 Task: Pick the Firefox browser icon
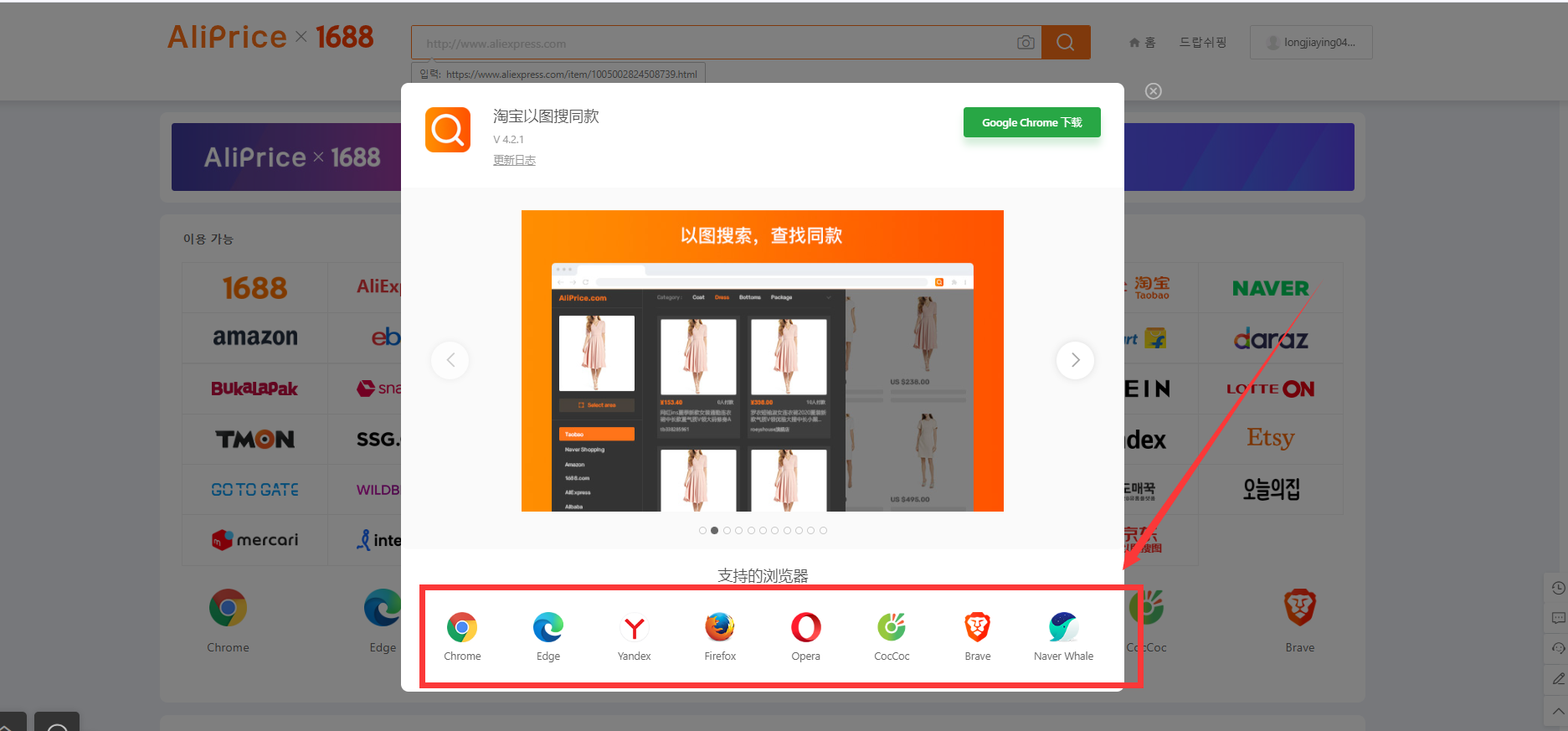tap(720, 627)
